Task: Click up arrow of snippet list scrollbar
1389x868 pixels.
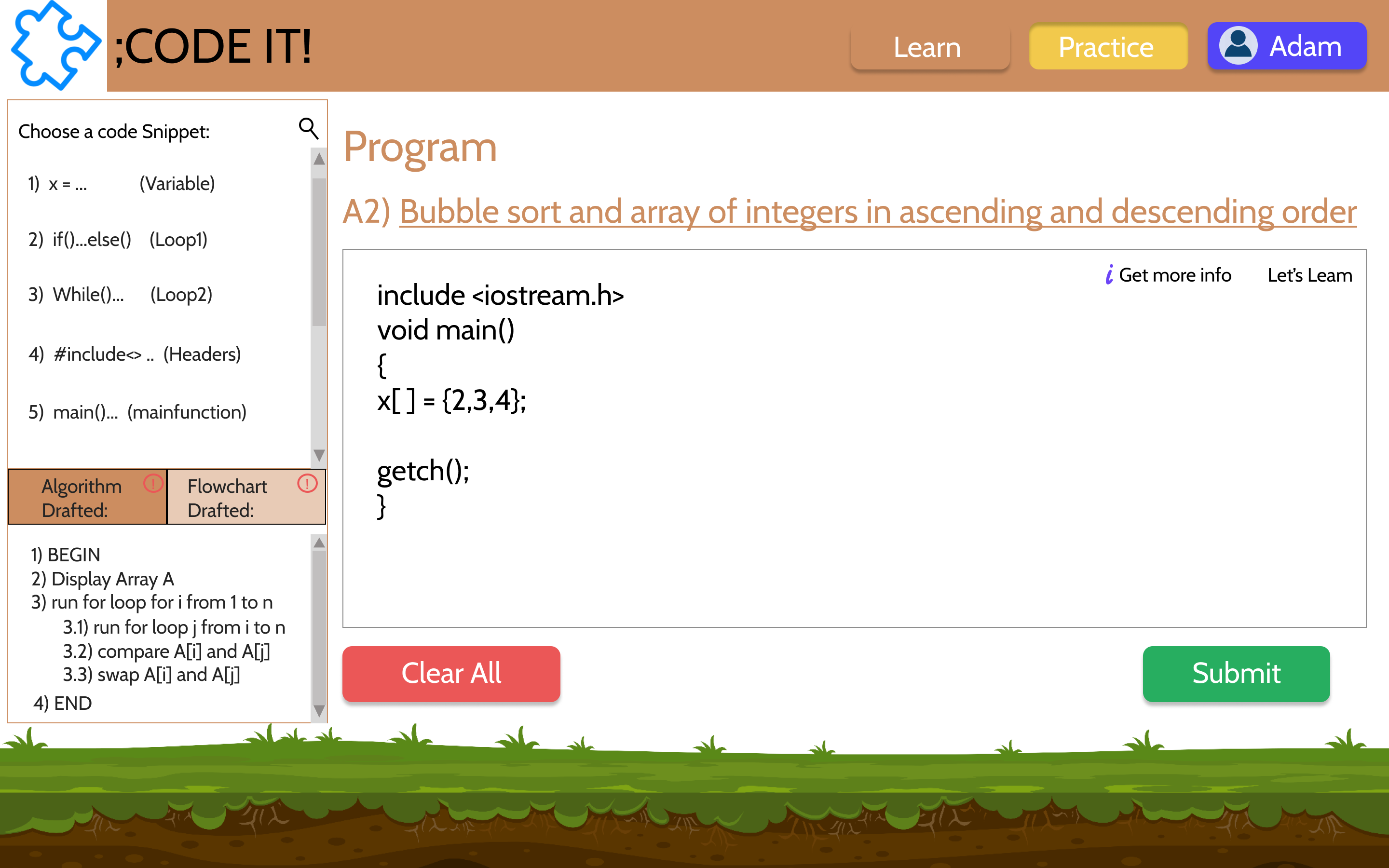Action: [x=319, y=159]
